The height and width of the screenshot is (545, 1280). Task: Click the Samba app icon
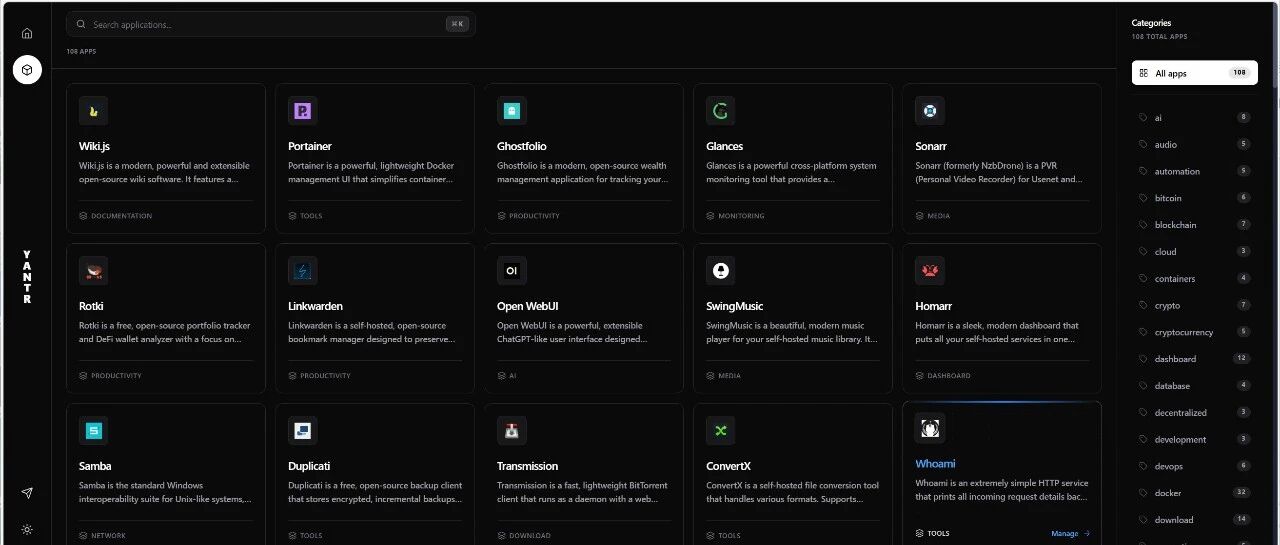pyautogui.click(x=93, y=430)
